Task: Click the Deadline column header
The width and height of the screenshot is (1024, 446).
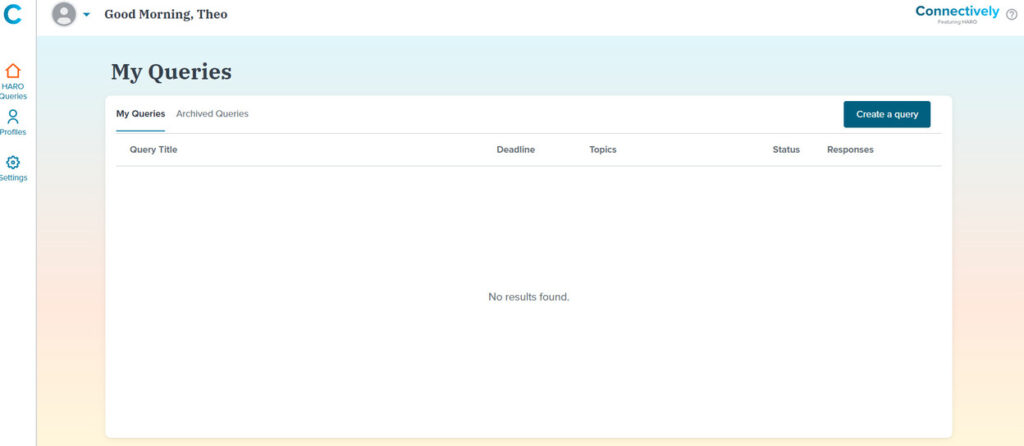Action: coord(515,150)
